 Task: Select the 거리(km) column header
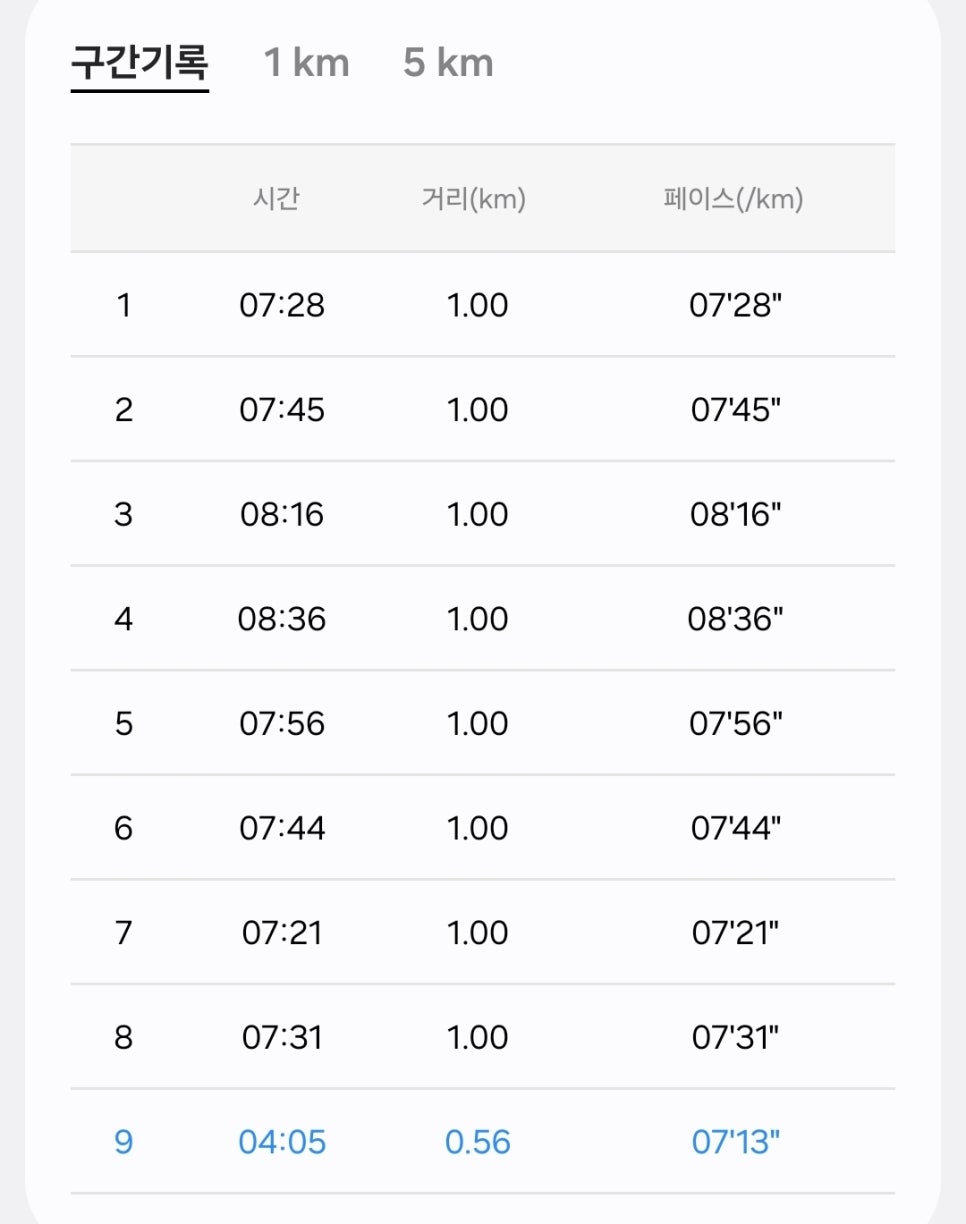[x=474, y=199]
